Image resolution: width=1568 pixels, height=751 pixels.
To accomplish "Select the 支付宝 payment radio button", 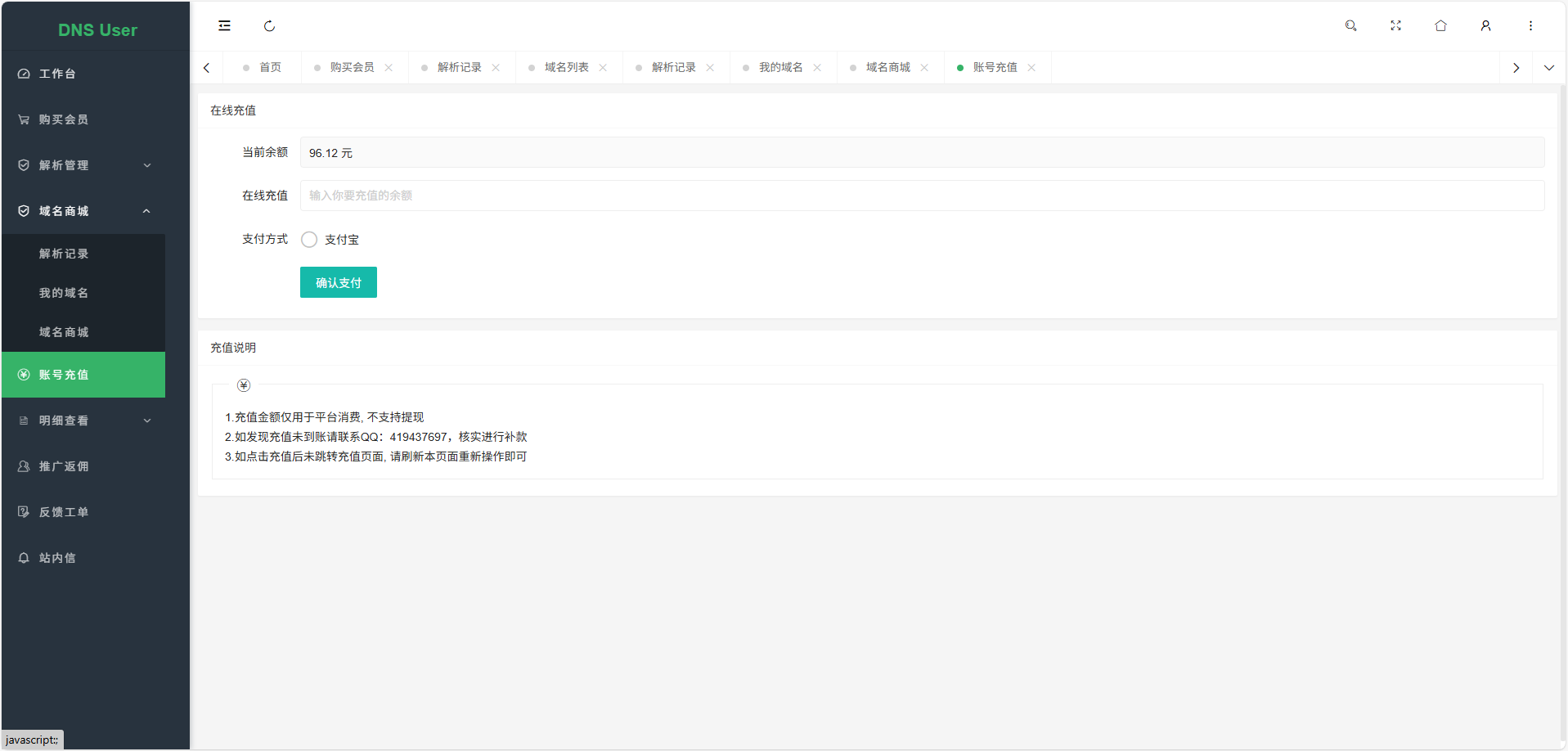I will tap(309, 240).
